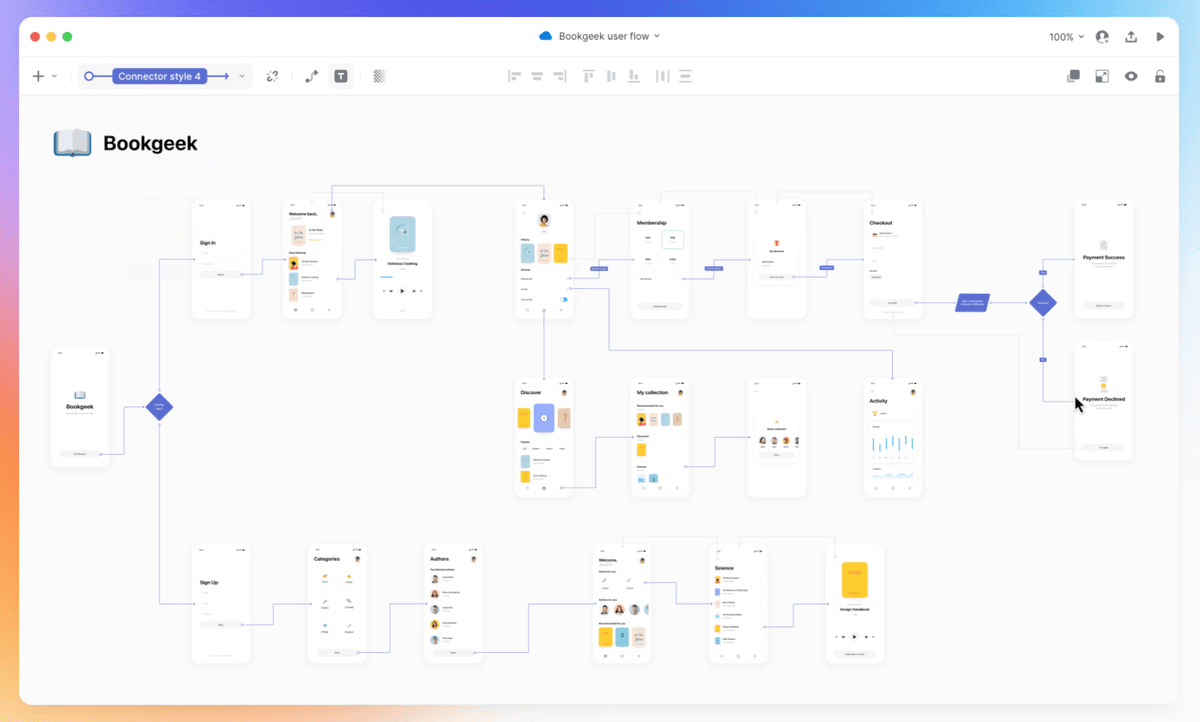Image resolution: width=1200 pixels, height=722 pixels.
Task: Click the purple featured card on Discover screen
Action: coord(544,418)
